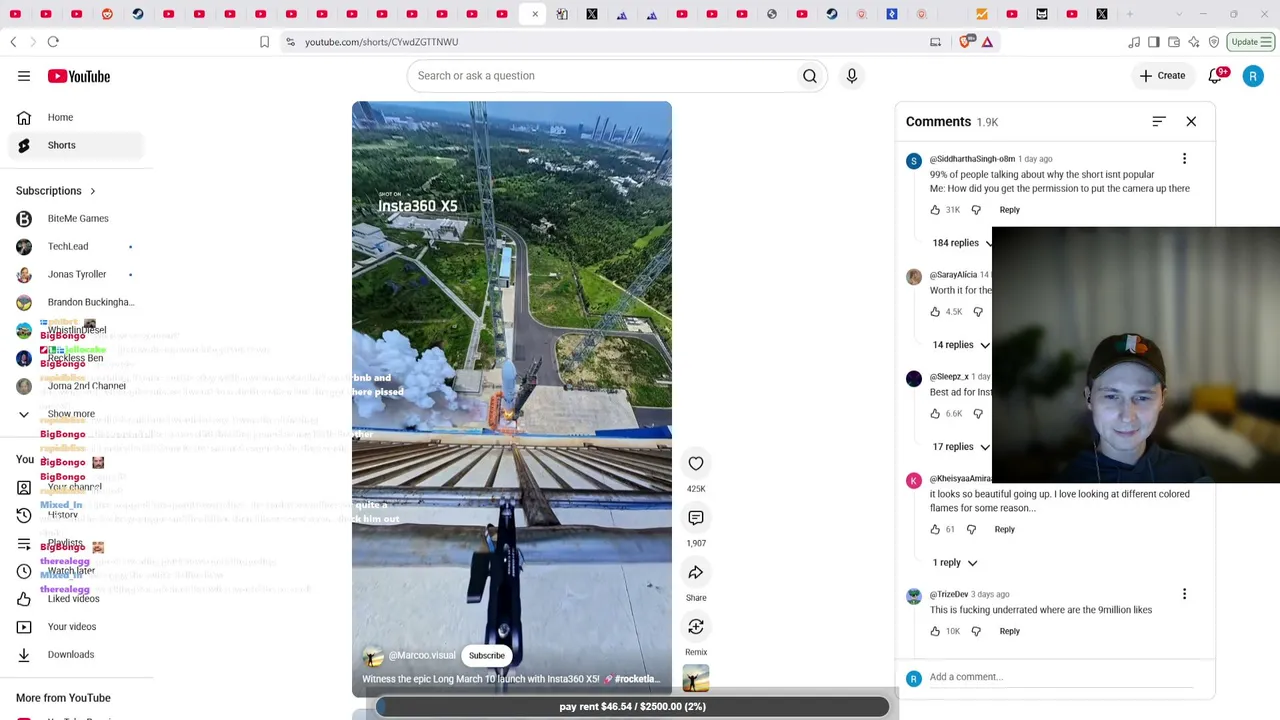The height and width of the screenshot is (720, 1280).
Task: Dislike the TrizeDev comment
Action: pos(976,631)
